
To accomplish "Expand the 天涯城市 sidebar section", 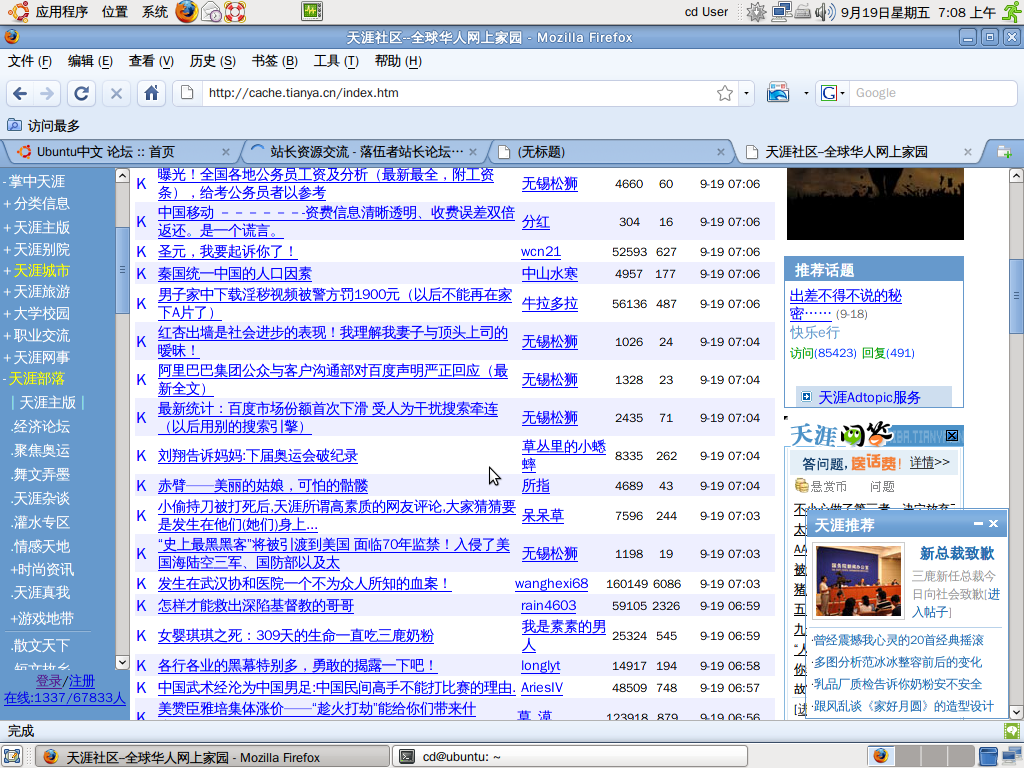I will click(7, 271).
